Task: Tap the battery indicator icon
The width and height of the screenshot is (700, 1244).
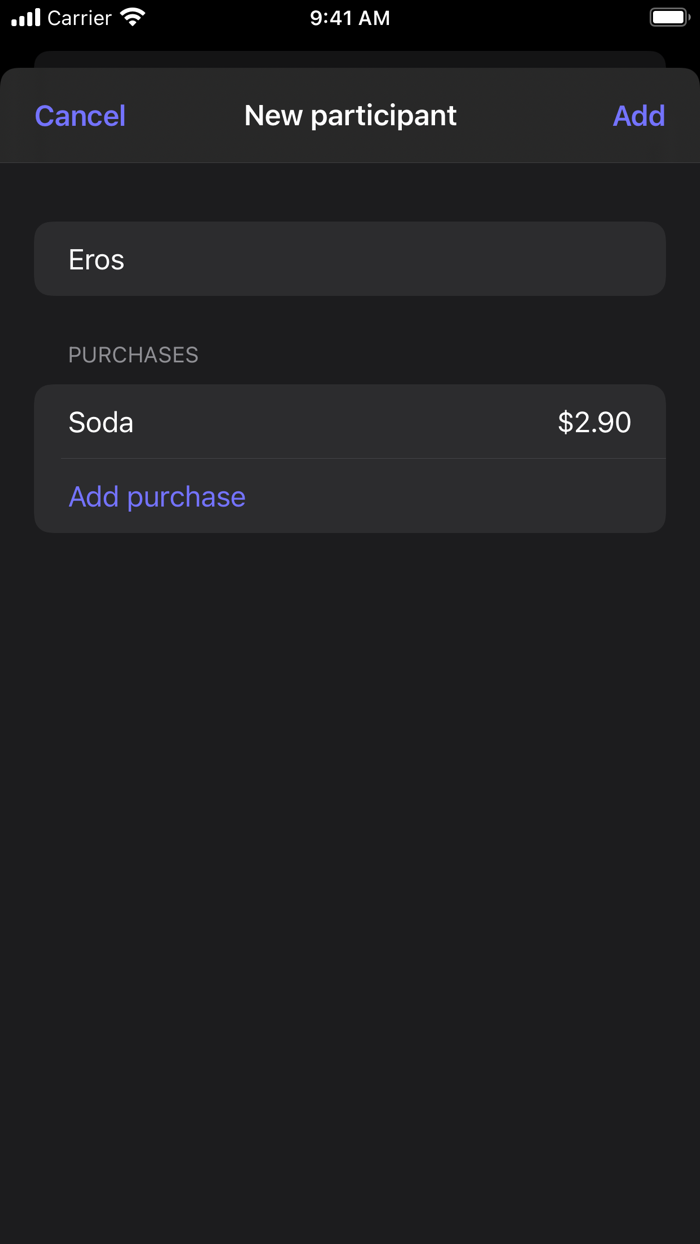Action: (x=669, y=17)
